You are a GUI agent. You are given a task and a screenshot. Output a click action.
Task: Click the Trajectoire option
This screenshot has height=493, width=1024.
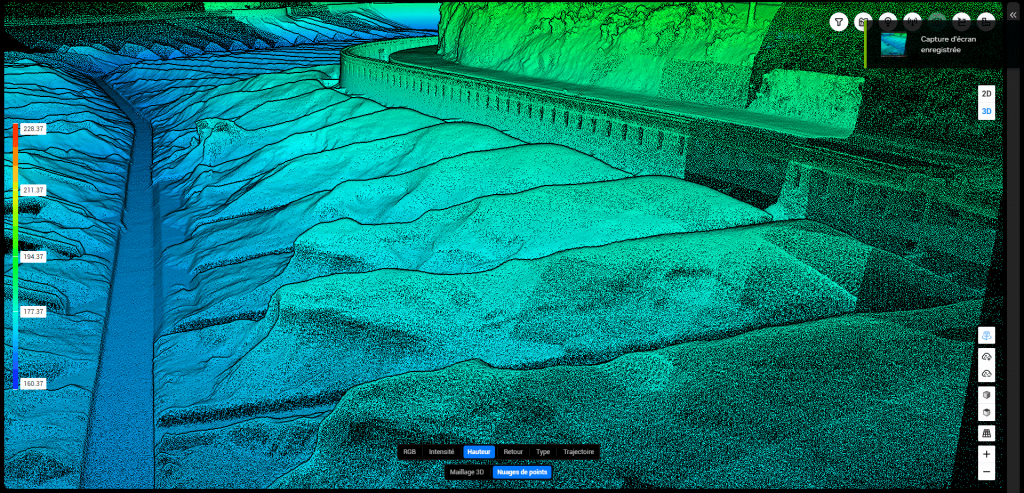click(578, 452)
